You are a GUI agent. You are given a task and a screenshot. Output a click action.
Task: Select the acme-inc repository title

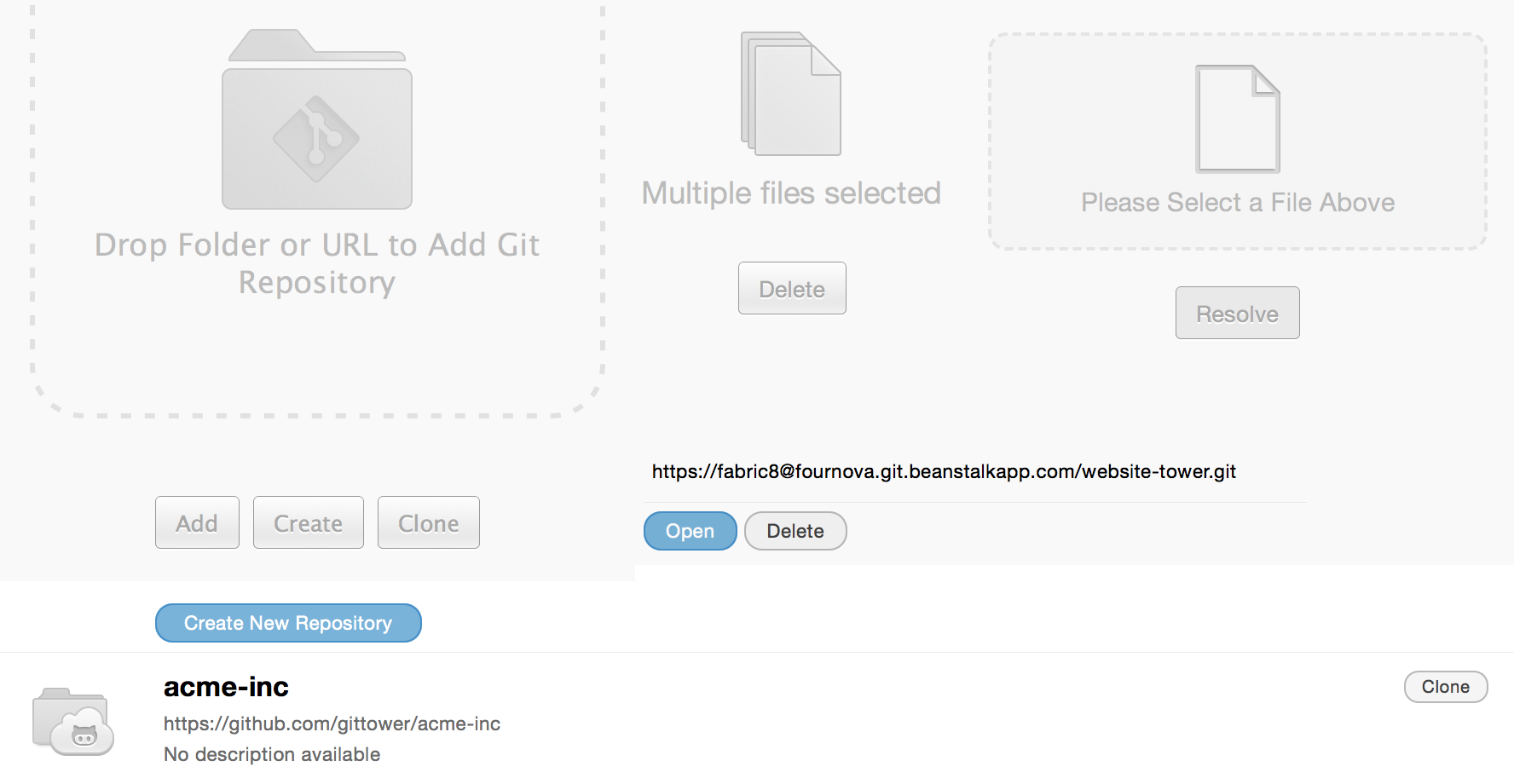pos(226,687)
